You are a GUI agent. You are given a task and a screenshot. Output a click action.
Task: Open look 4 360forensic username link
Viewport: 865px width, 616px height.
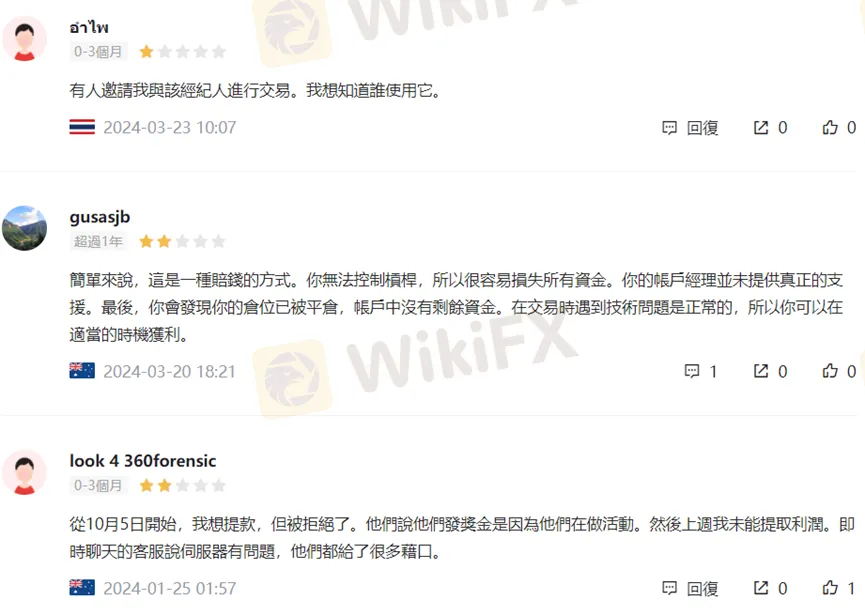(143, 461)
